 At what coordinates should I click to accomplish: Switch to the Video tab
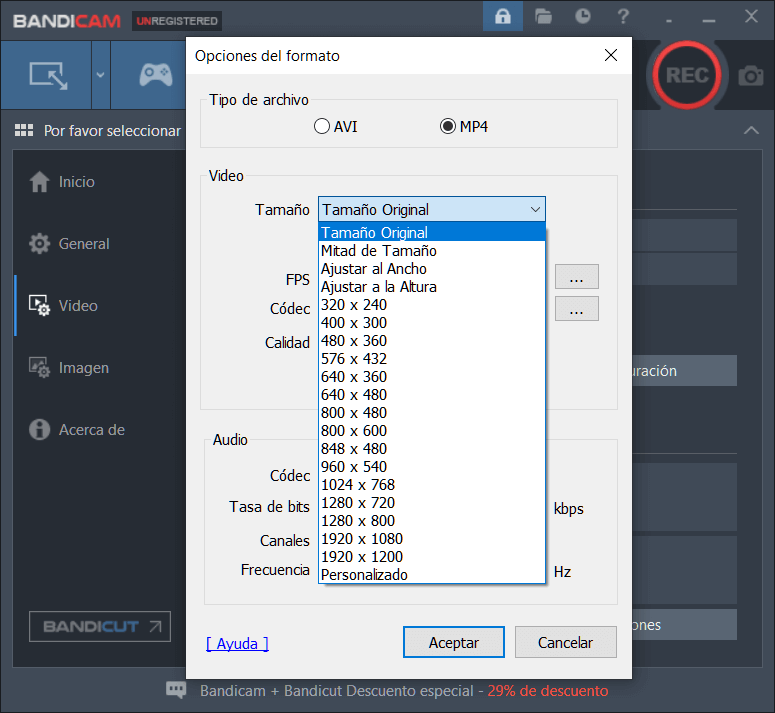pyautogui.click(x=63, y=305)
